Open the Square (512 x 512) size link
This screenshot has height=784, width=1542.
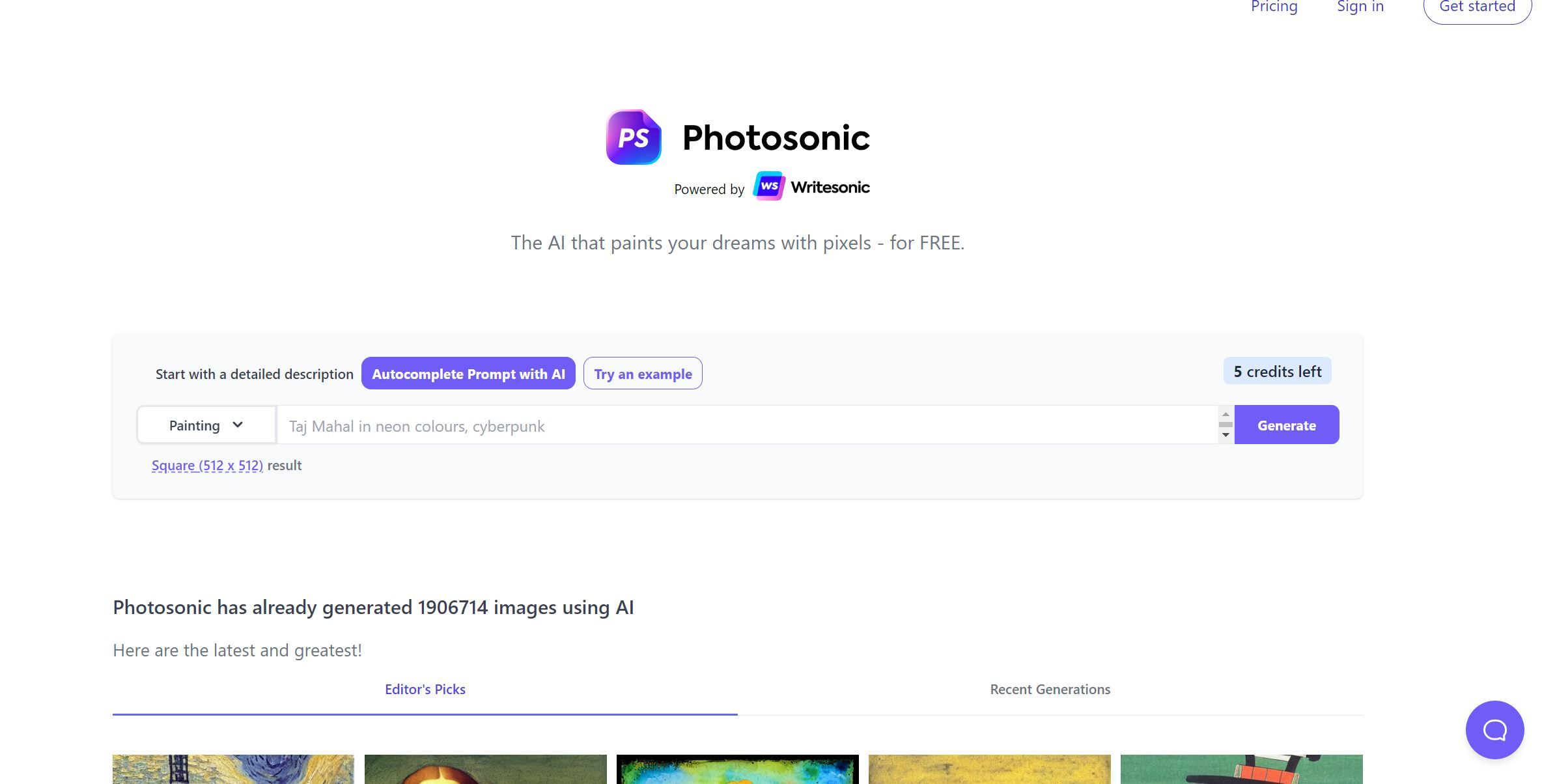(207, 465)
